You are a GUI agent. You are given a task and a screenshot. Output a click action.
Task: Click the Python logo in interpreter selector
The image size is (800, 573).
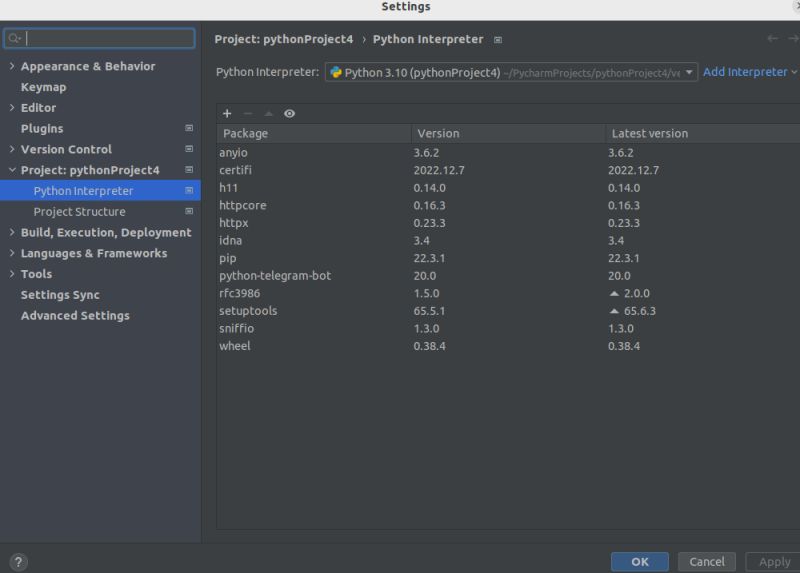(336, 72)
